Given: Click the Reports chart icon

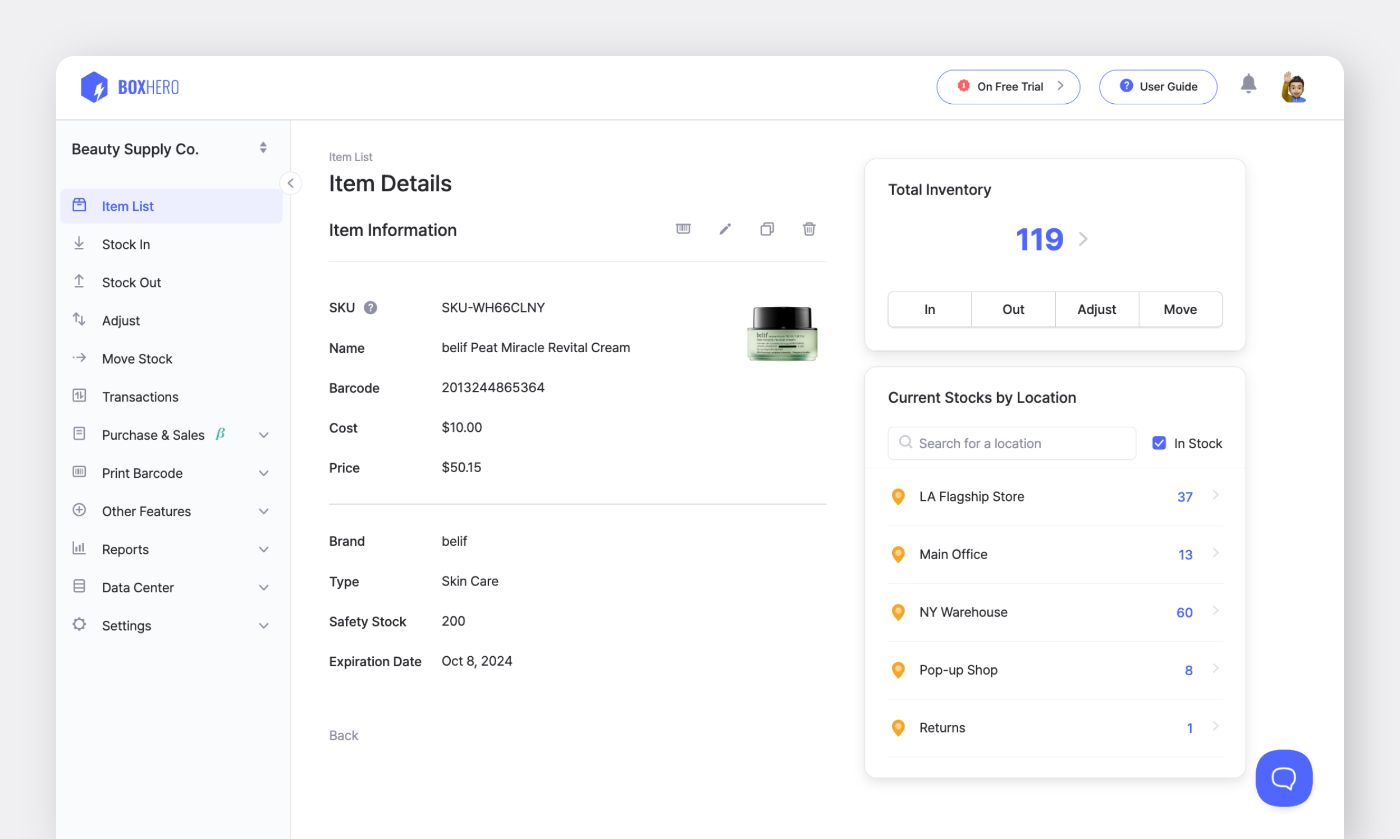Looking at the screenshot, I should point(79,549).
